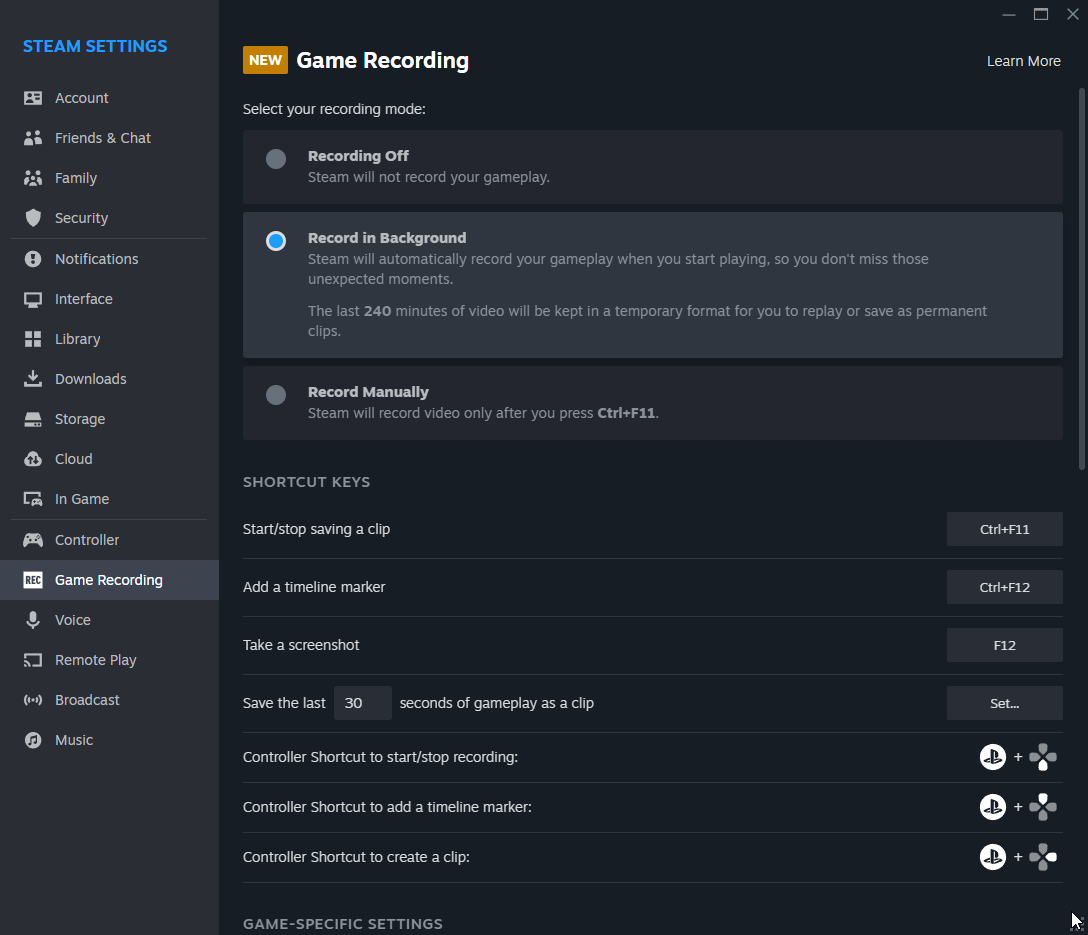The height and width of the screenshot is (935, 1088).
Task: Click the SHORTCUT KEYS section heading
Action: 306,482
